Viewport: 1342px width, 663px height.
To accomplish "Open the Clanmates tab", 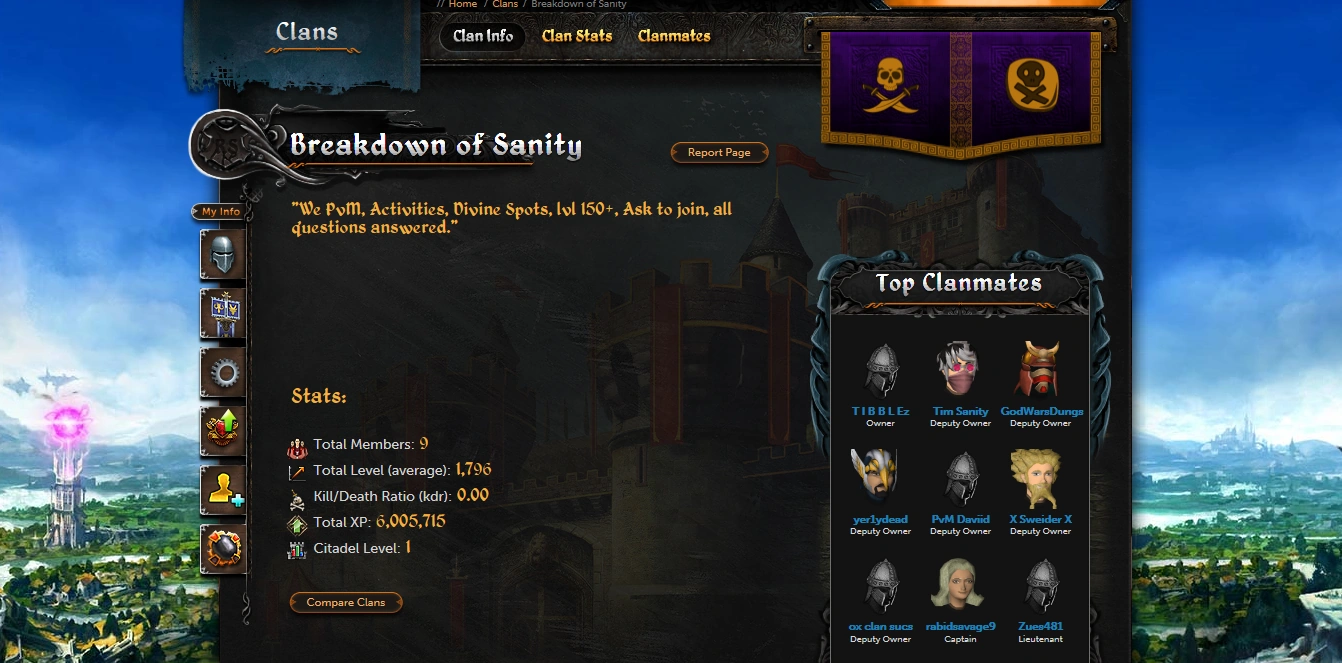I will pyautogui.click(x=674, y=36).
